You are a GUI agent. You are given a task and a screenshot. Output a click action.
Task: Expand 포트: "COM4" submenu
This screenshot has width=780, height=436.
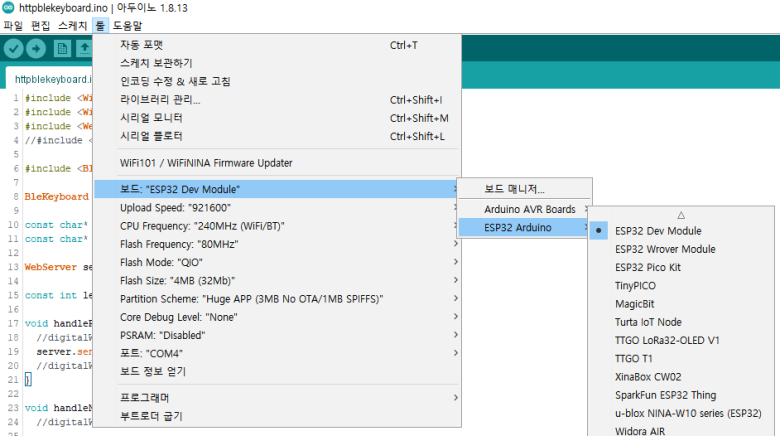tap(277, 353)
